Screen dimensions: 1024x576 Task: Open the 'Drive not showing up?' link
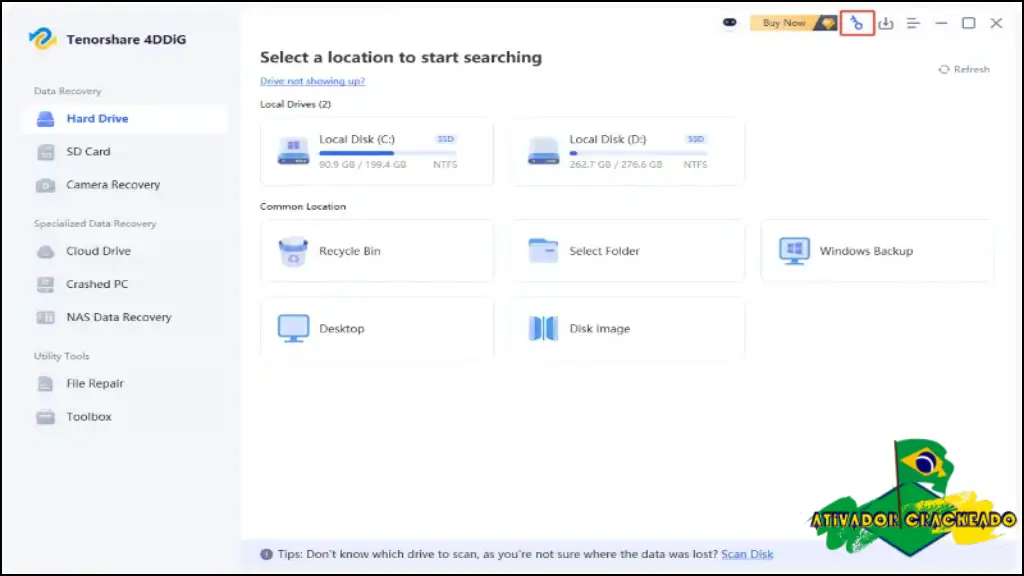(312, 81)
